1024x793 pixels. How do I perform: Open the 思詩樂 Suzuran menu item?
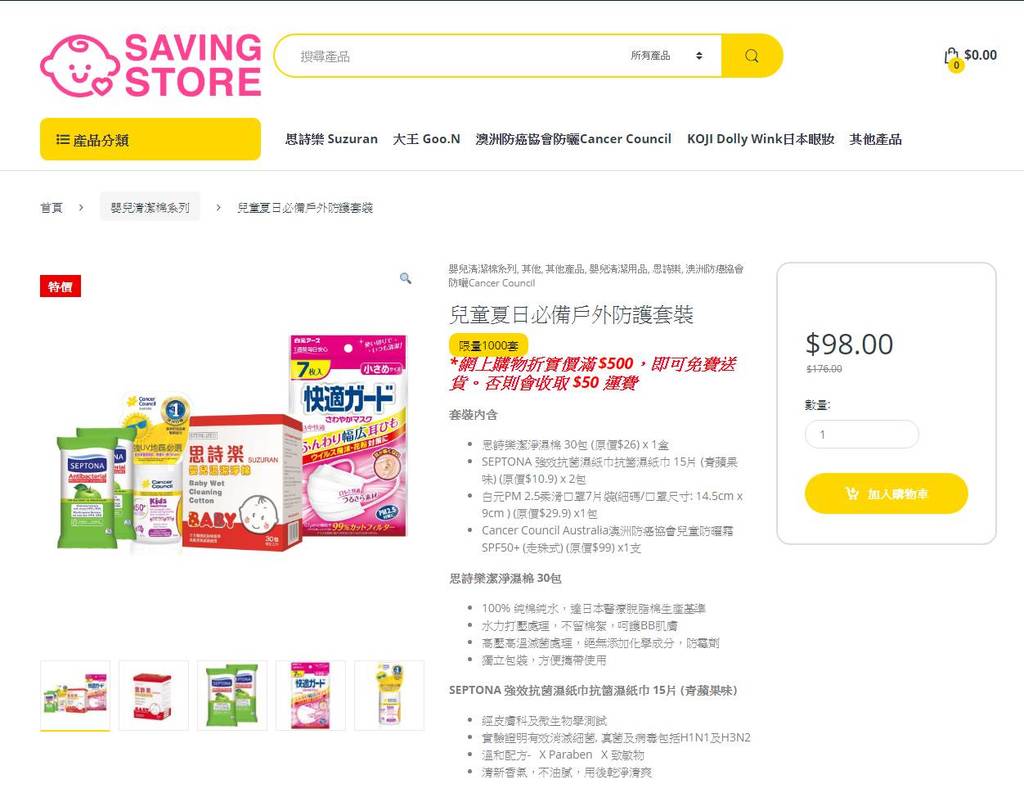tap(331, 139)
